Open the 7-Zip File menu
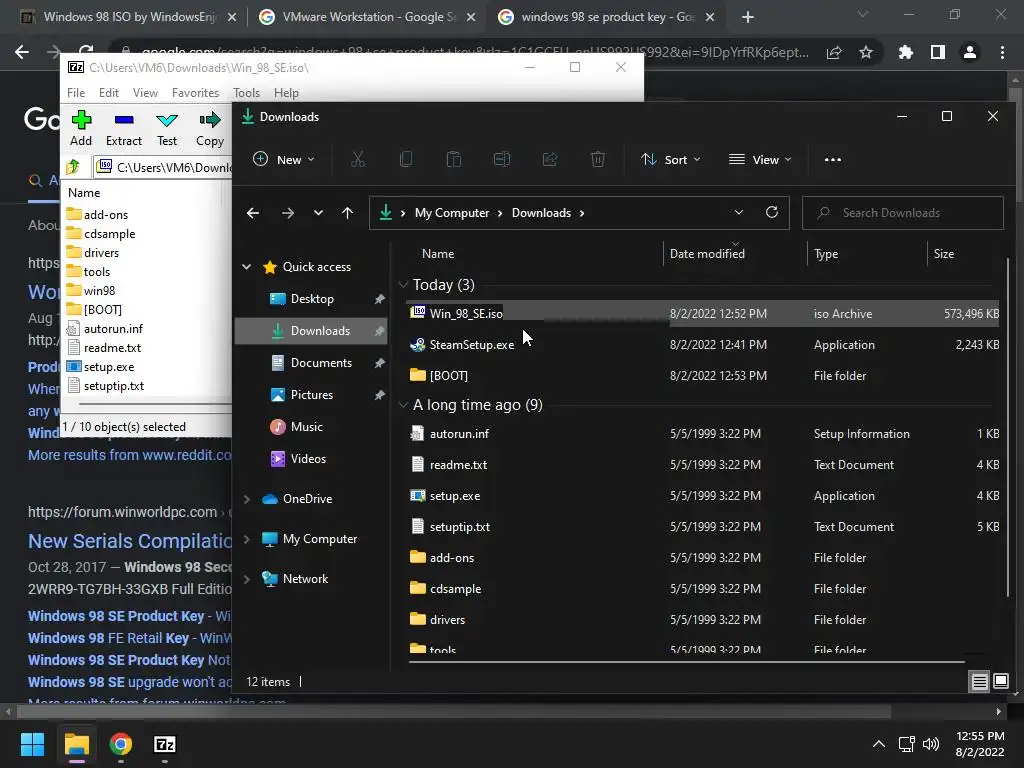Viewport: 1024px width, 768px height. point(76,93)
